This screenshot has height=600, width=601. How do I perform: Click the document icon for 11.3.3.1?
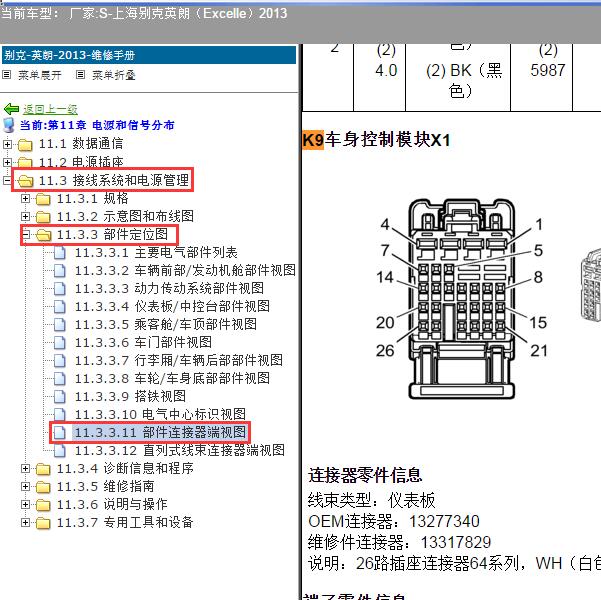[60, 253]
